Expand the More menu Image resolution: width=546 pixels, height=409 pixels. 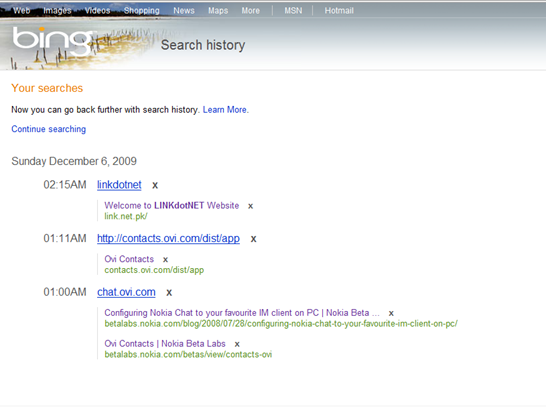pos(251,10)
